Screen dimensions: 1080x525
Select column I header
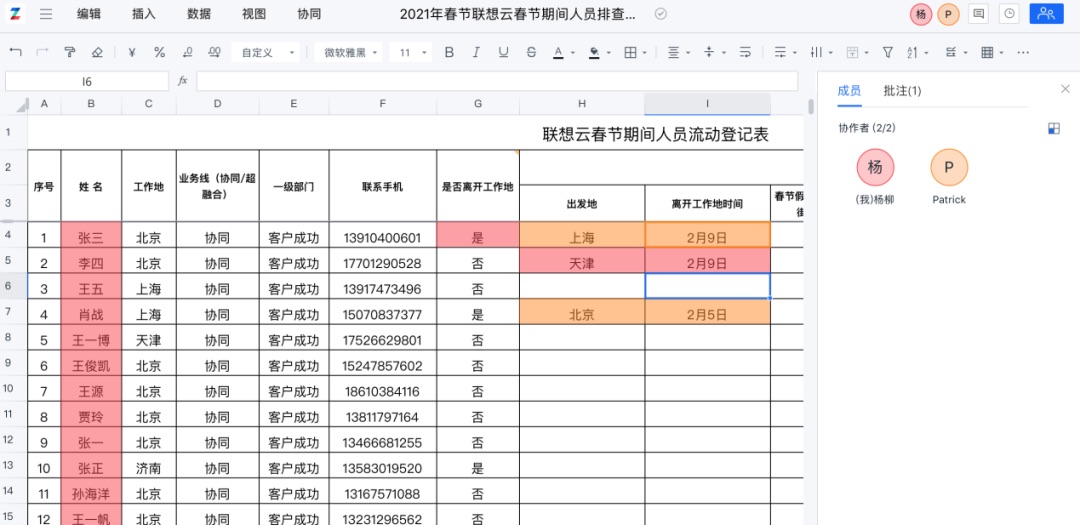pyautogui.click(x=707, y=104)
